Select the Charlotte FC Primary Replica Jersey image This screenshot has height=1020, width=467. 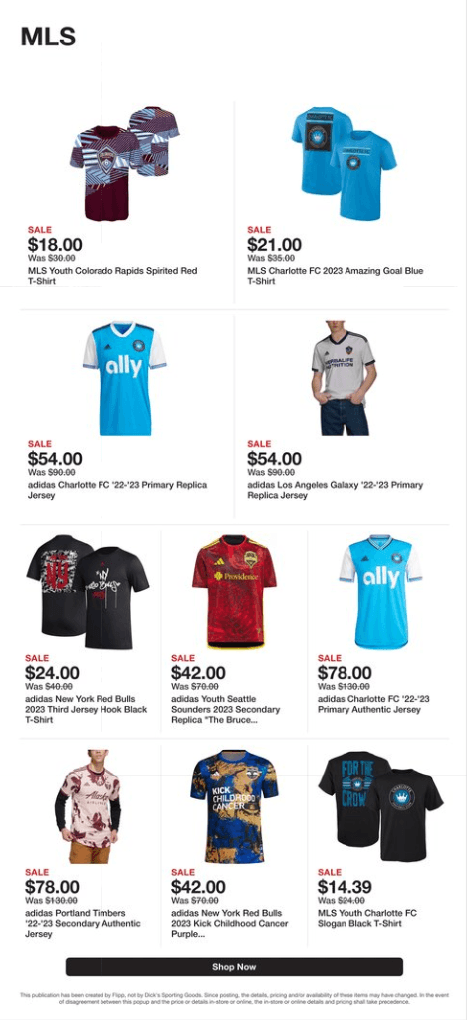pos(125,378)
